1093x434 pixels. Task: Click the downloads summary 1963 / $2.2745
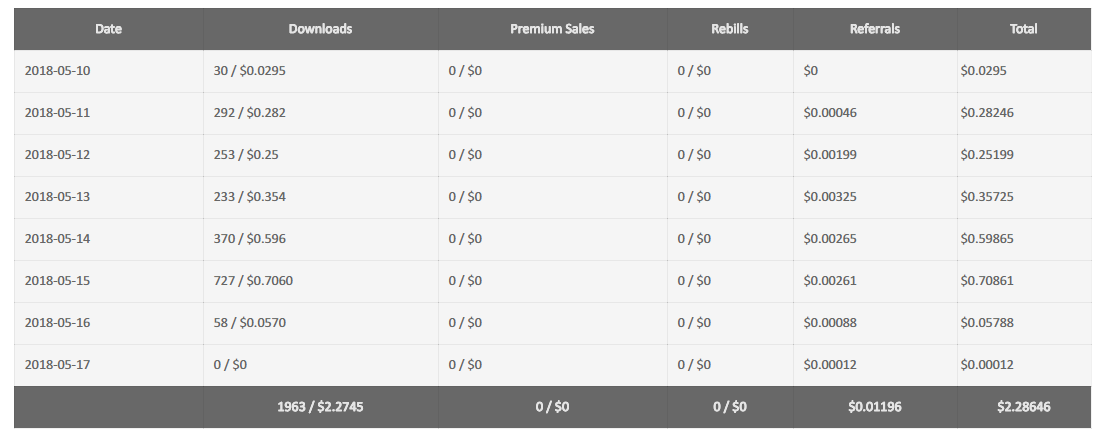pos(320,407)
